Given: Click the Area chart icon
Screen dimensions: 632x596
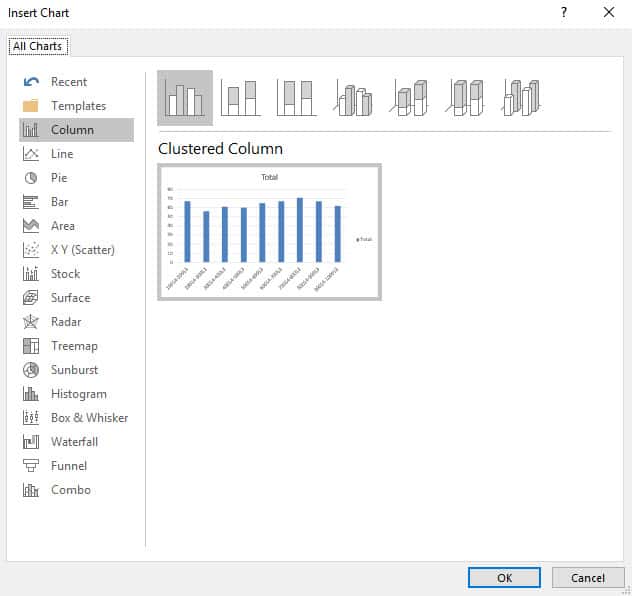Looking at the screenshot, I should point(31,226).
